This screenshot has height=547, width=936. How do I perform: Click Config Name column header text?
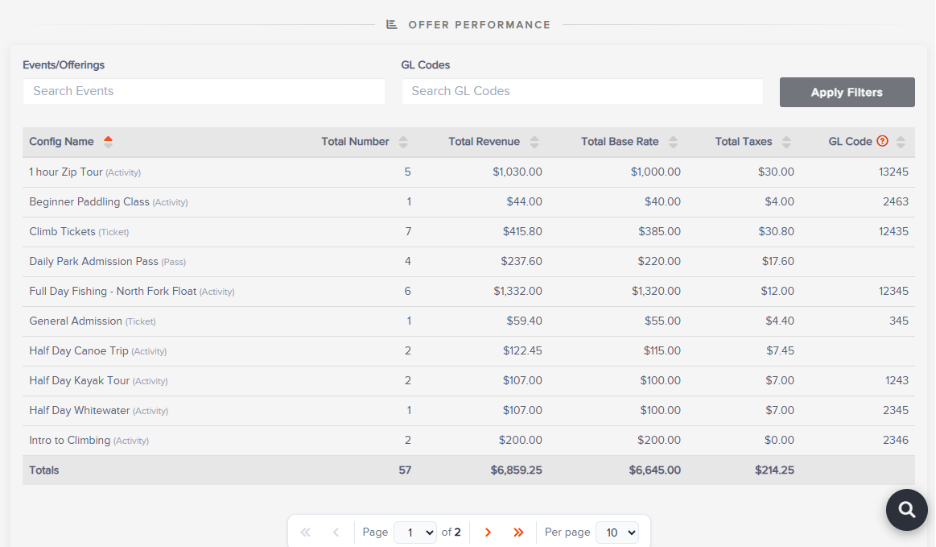(61, 142)
